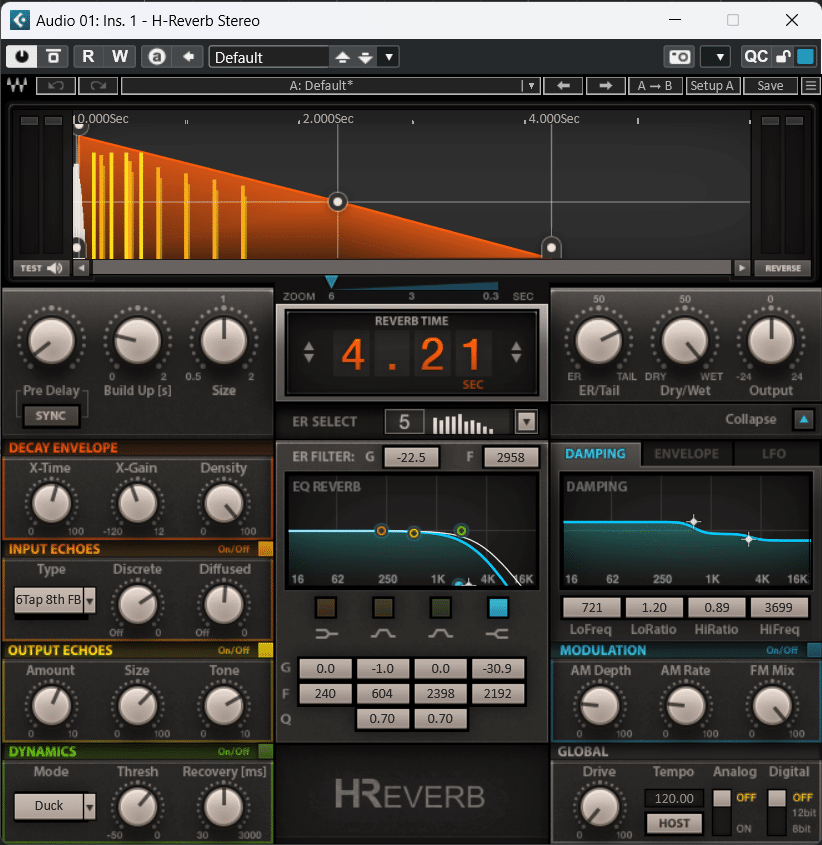The width and height of the screenshot is (822, 845).
Task: Click the Default preset name field
Action: [269, 57]
